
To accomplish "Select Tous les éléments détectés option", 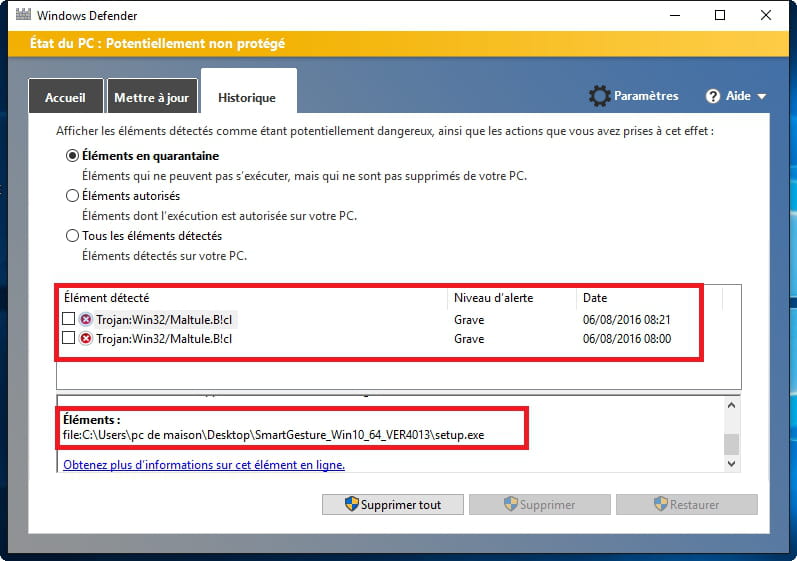I will 72,236.
